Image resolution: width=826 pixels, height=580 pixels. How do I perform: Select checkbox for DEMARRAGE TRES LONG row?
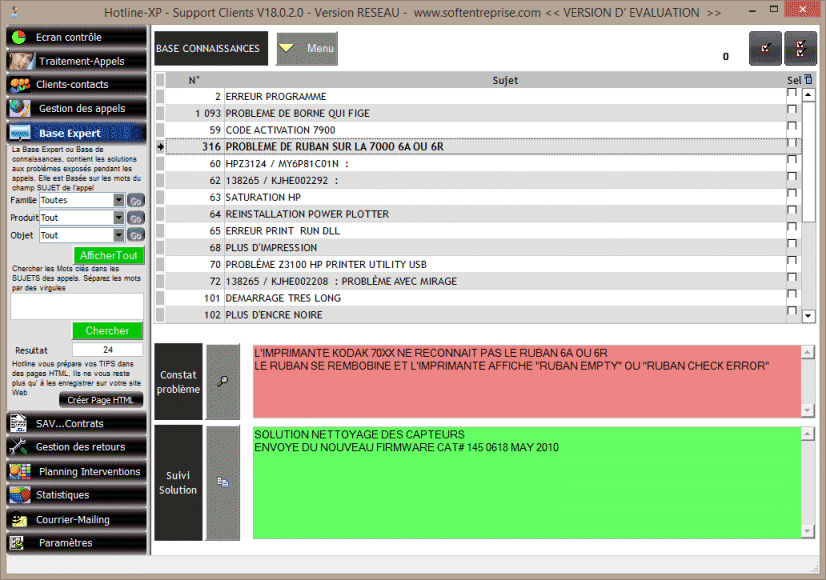(x=792, y=298)
